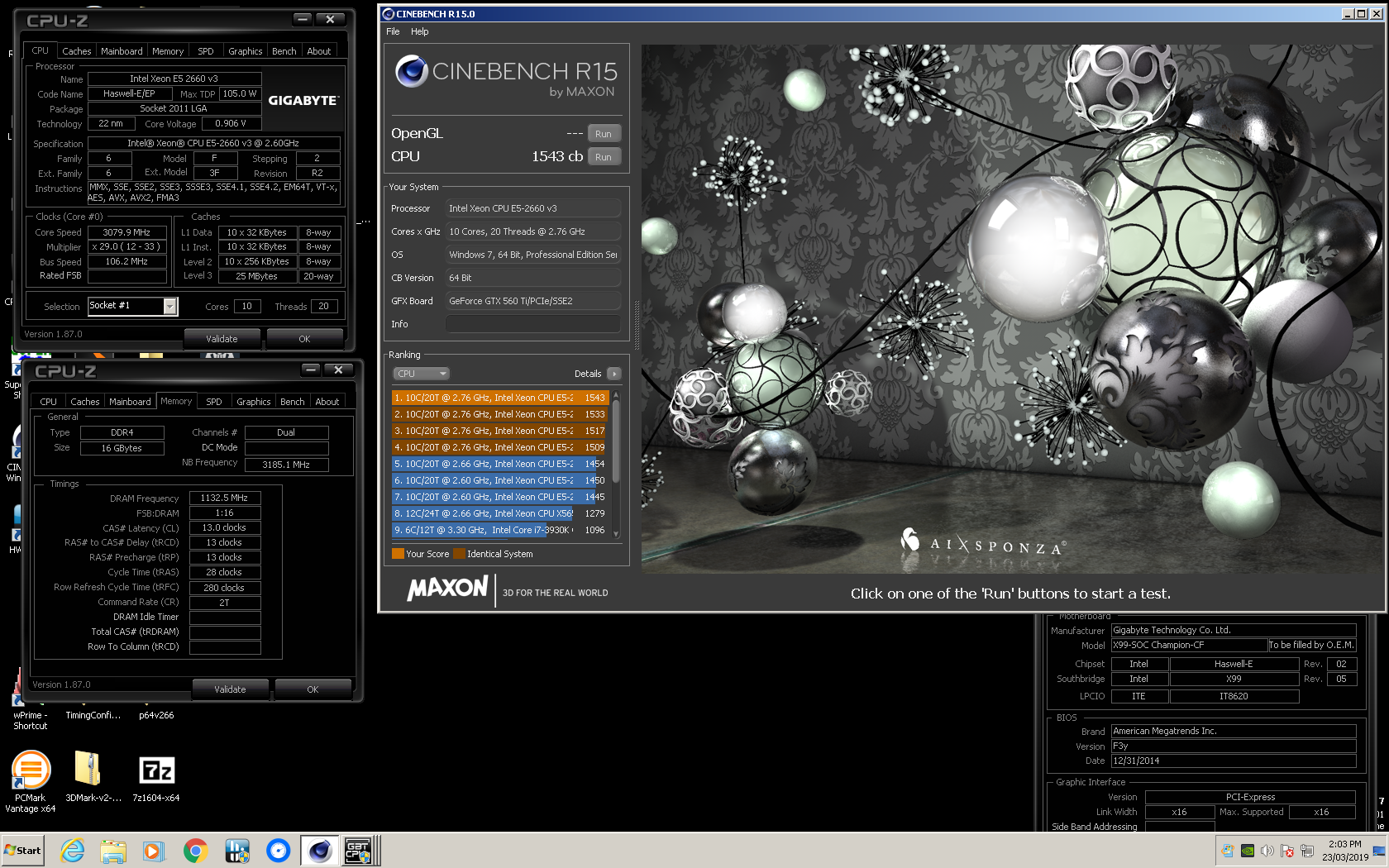
Task: Switch to CPU tab in lower CPU-Z
Action: pyautogui.click(x=49, y=402)
